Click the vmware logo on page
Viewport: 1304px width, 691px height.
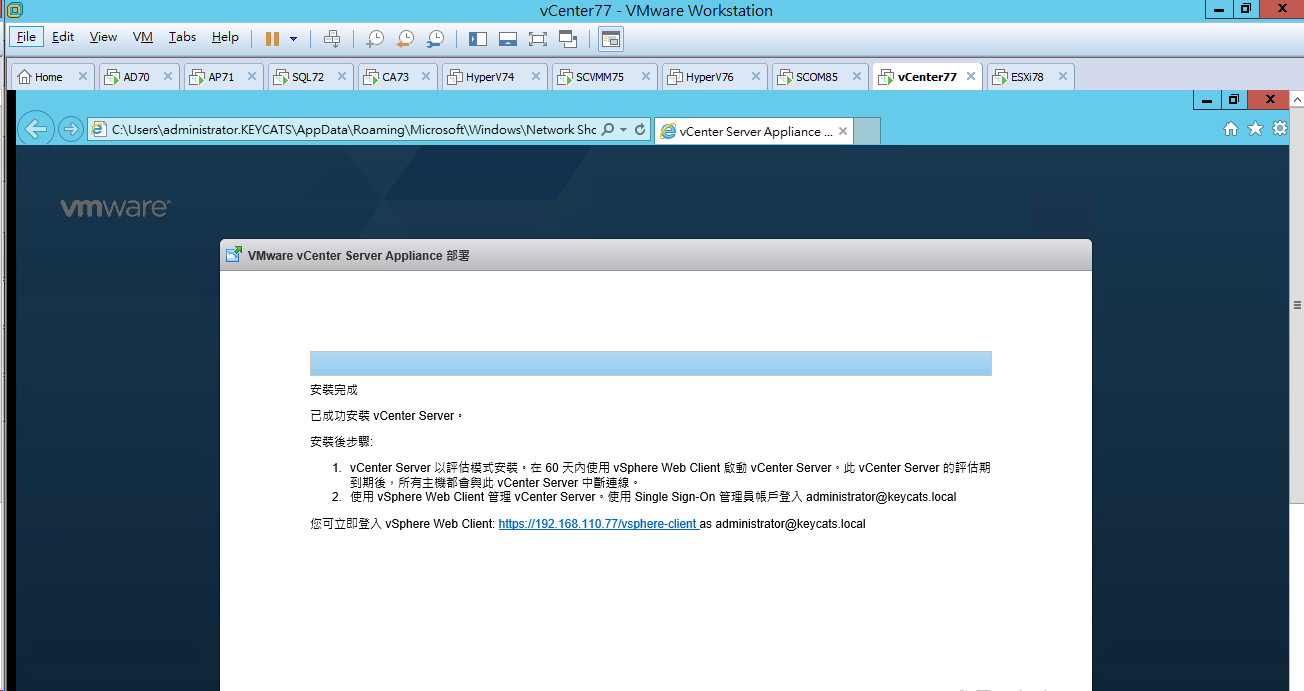point(115,208)
